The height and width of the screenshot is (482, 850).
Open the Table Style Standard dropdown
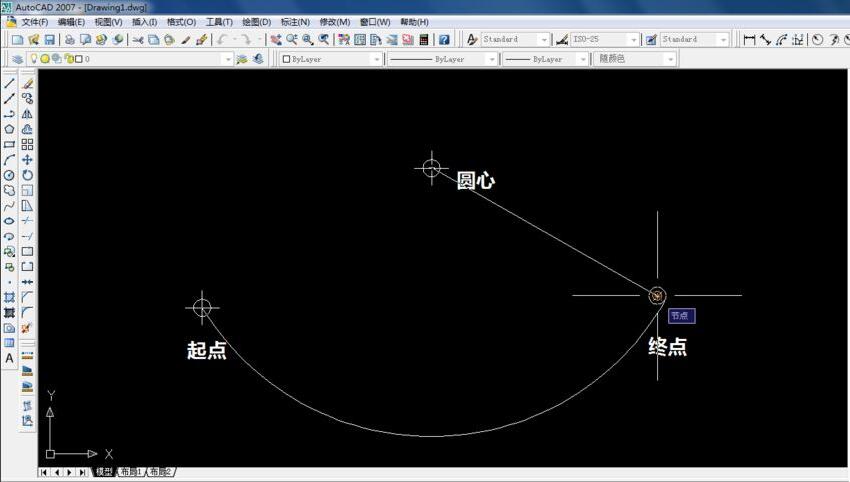coord(723,40)
